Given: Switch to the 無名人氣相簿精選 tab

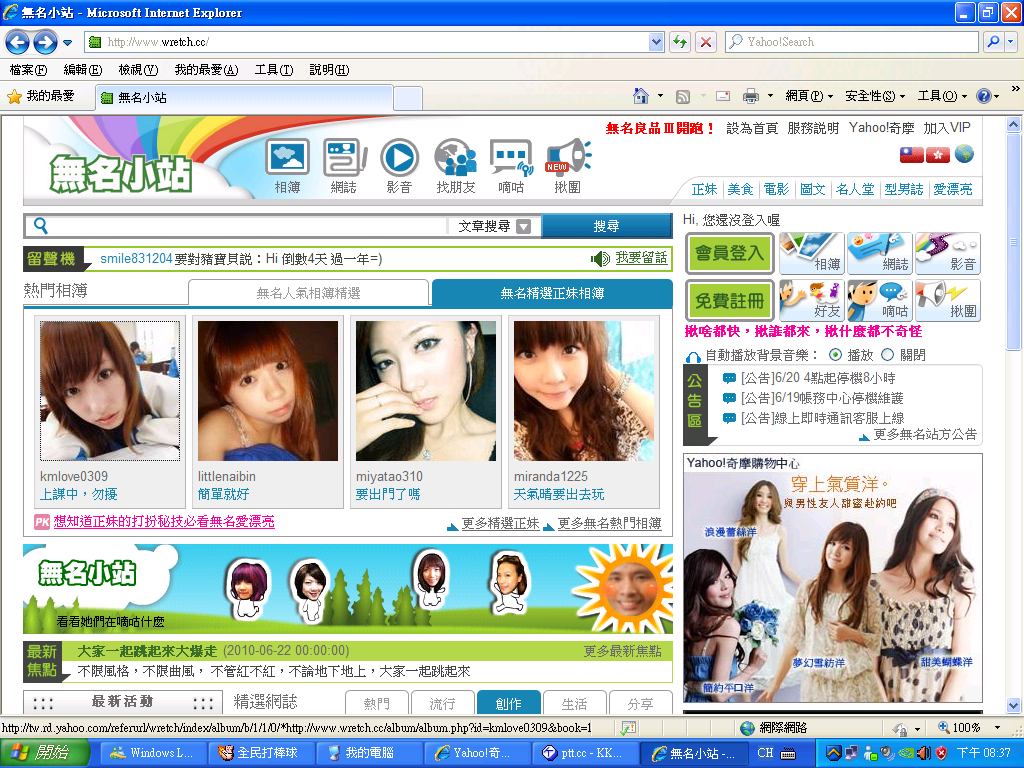Looking at the screenshot, I should coord(308,293).
